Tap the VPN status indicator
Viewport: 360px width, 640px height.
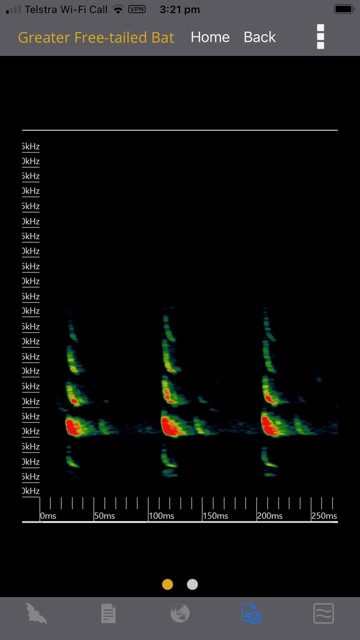click(137, 9)
